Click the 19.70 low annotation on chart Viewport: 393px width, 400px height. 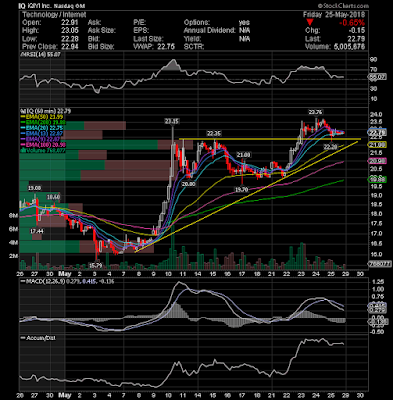coord(242,189)
